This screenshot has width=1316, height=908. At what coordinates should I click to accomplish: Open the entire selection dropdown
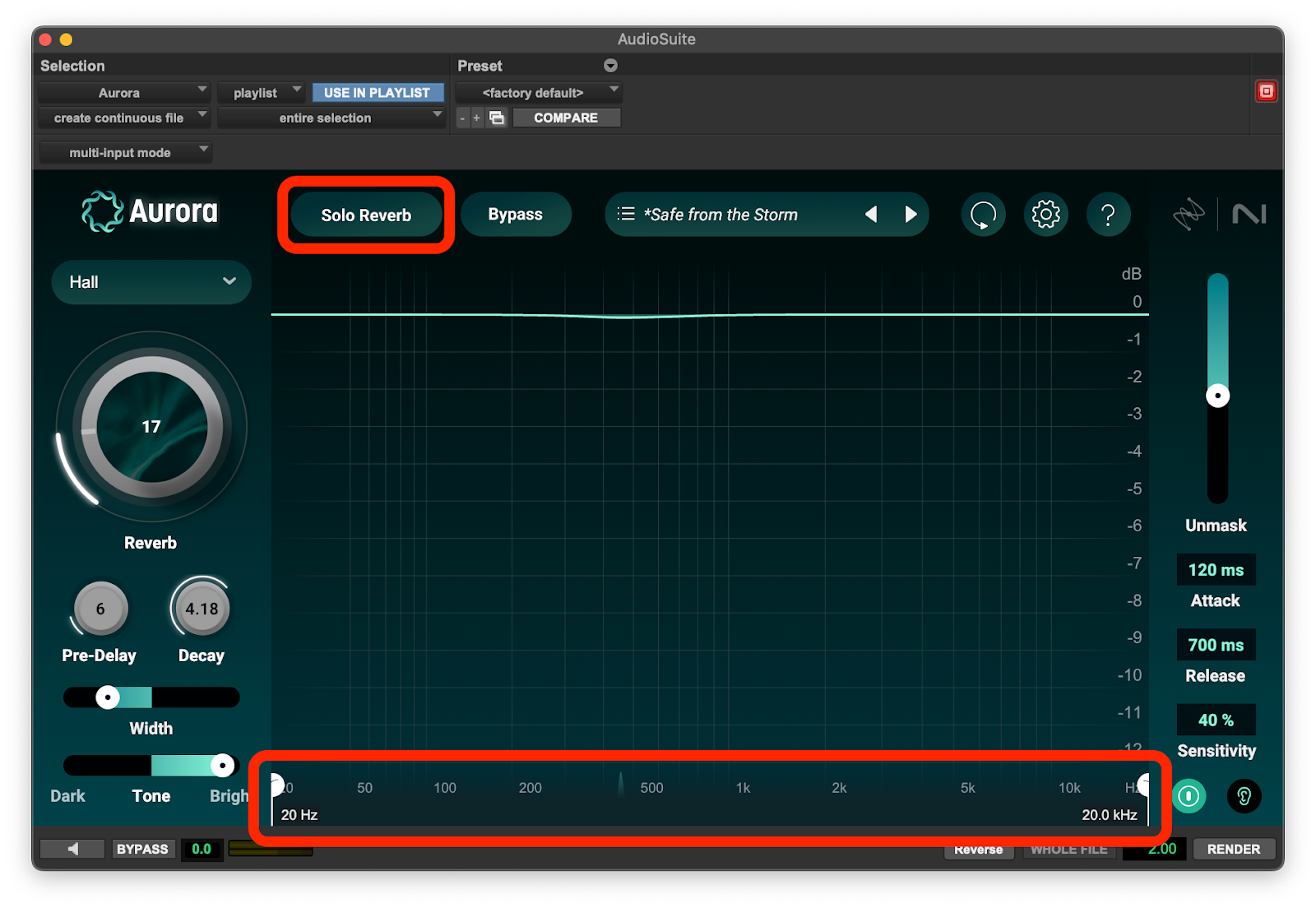(331, 118)
